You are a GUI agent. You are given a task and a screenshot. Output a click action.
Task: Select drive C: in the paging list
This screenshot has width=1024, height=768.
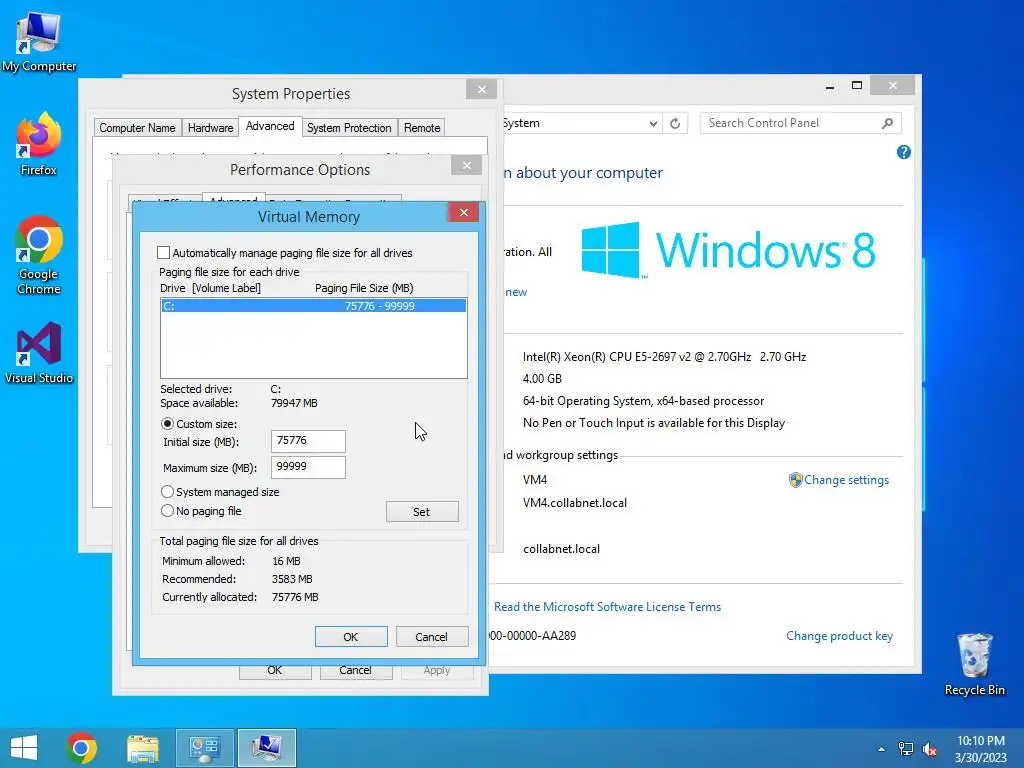tap(313, 306)
